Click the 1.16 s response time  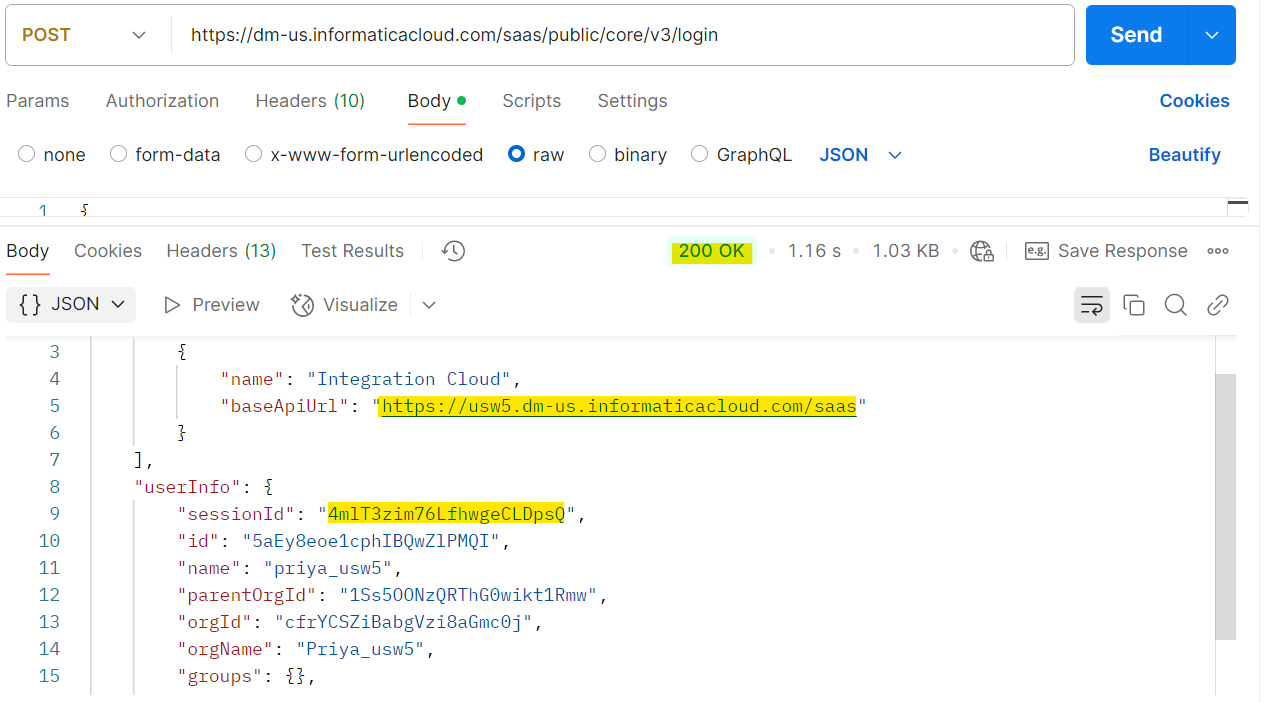[x=814, y=251]
